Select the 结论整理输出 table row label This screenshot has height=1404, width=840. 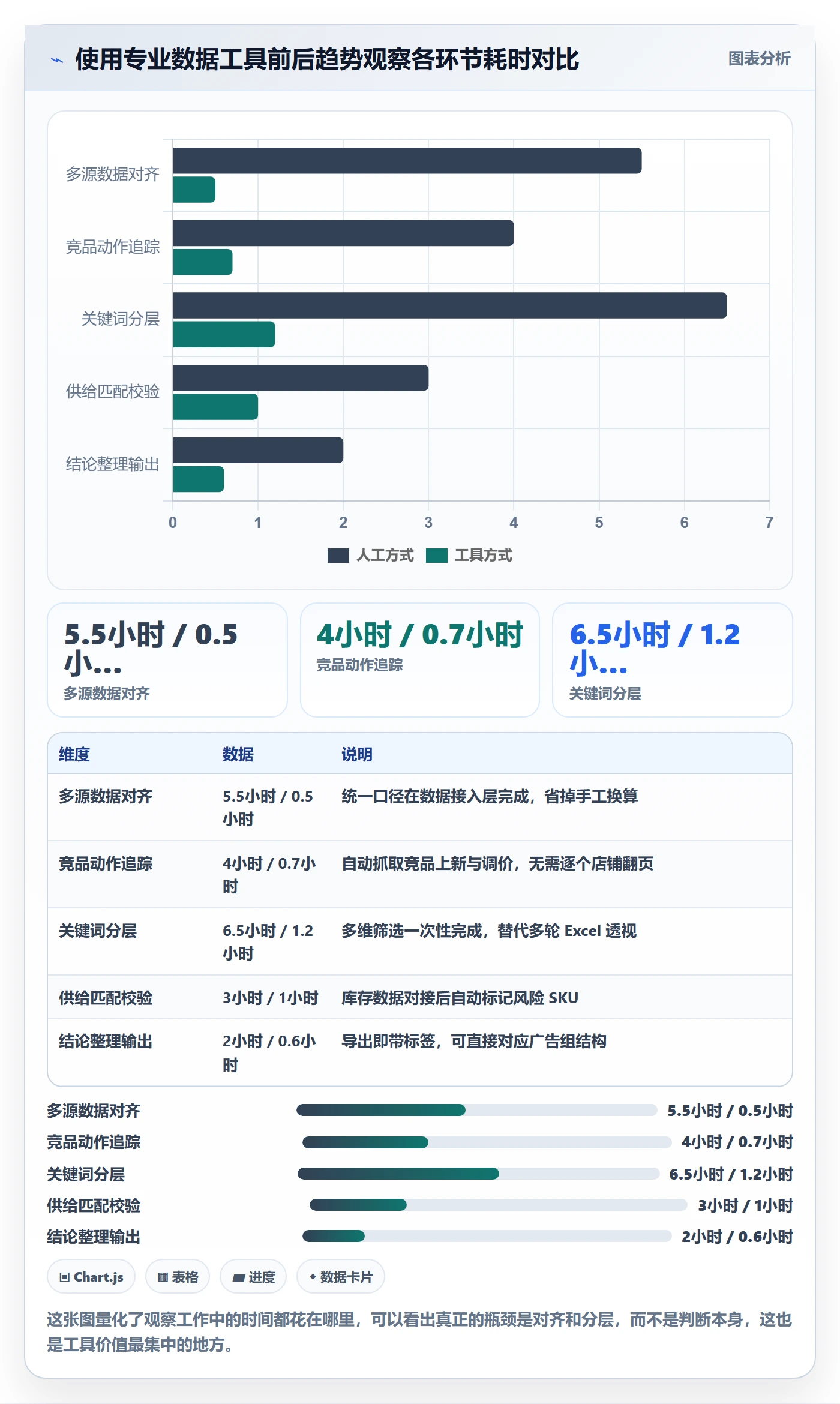[106, 1041]
